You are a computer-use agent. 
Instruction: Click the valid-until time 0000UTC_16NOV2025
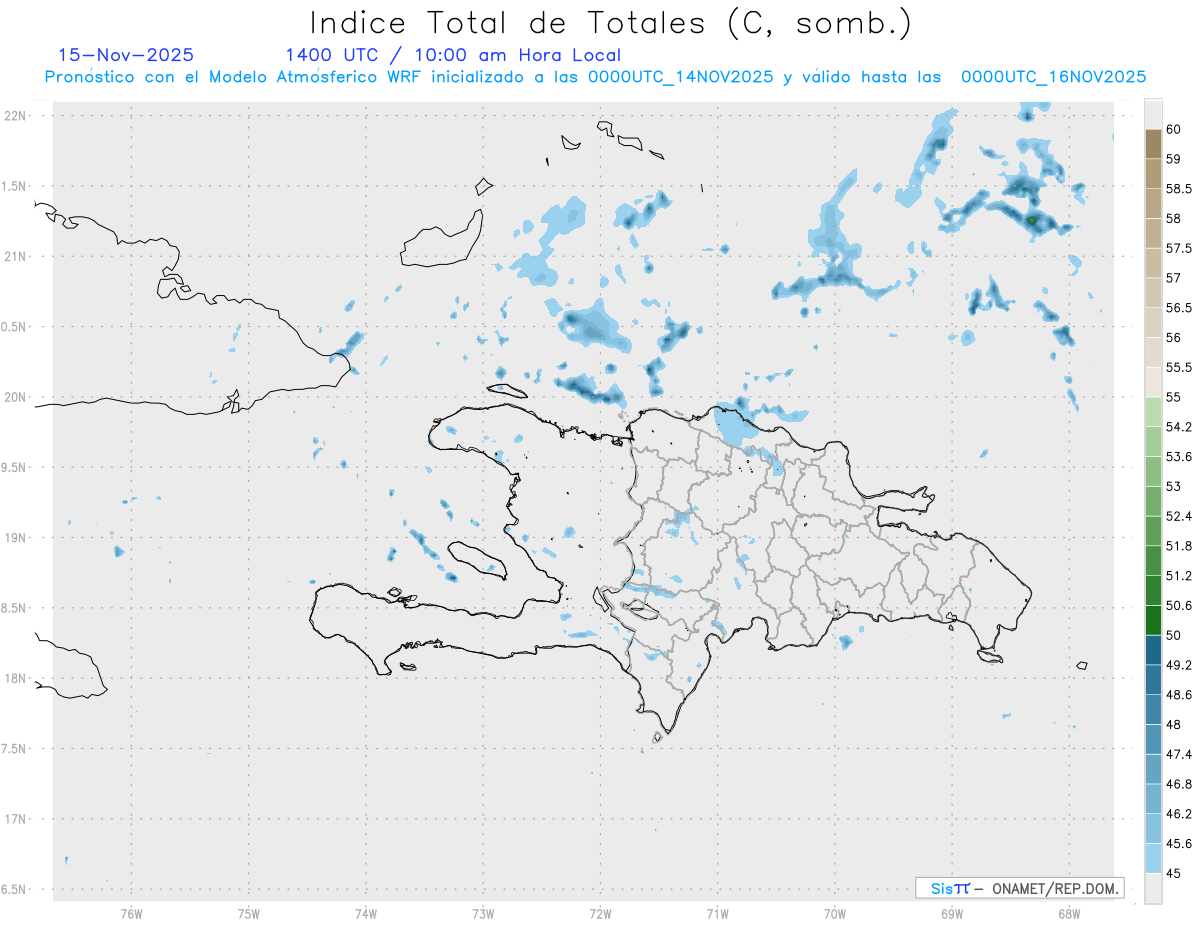pos(1053,77)
